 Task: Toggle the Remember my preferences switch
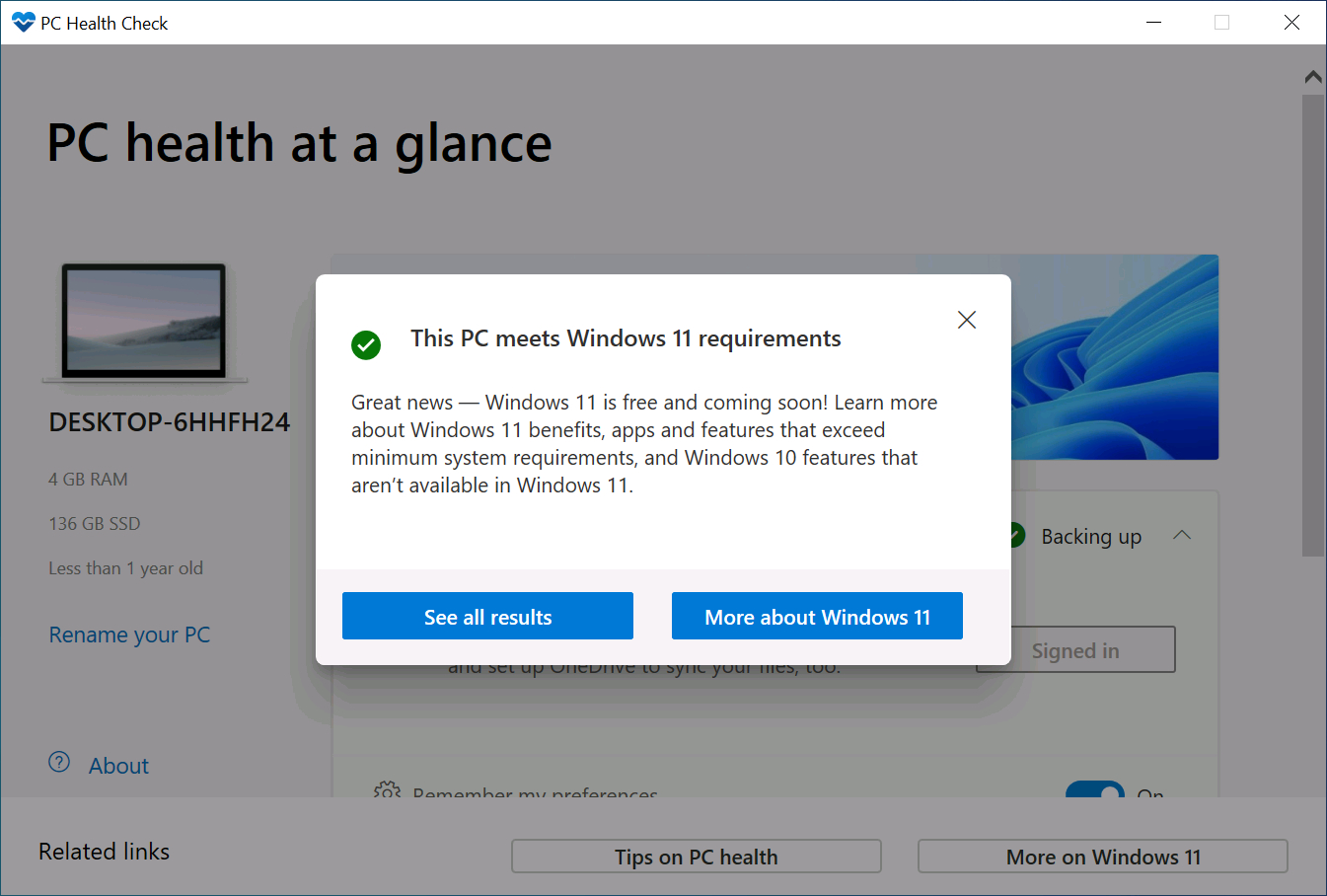(1095, 789)
